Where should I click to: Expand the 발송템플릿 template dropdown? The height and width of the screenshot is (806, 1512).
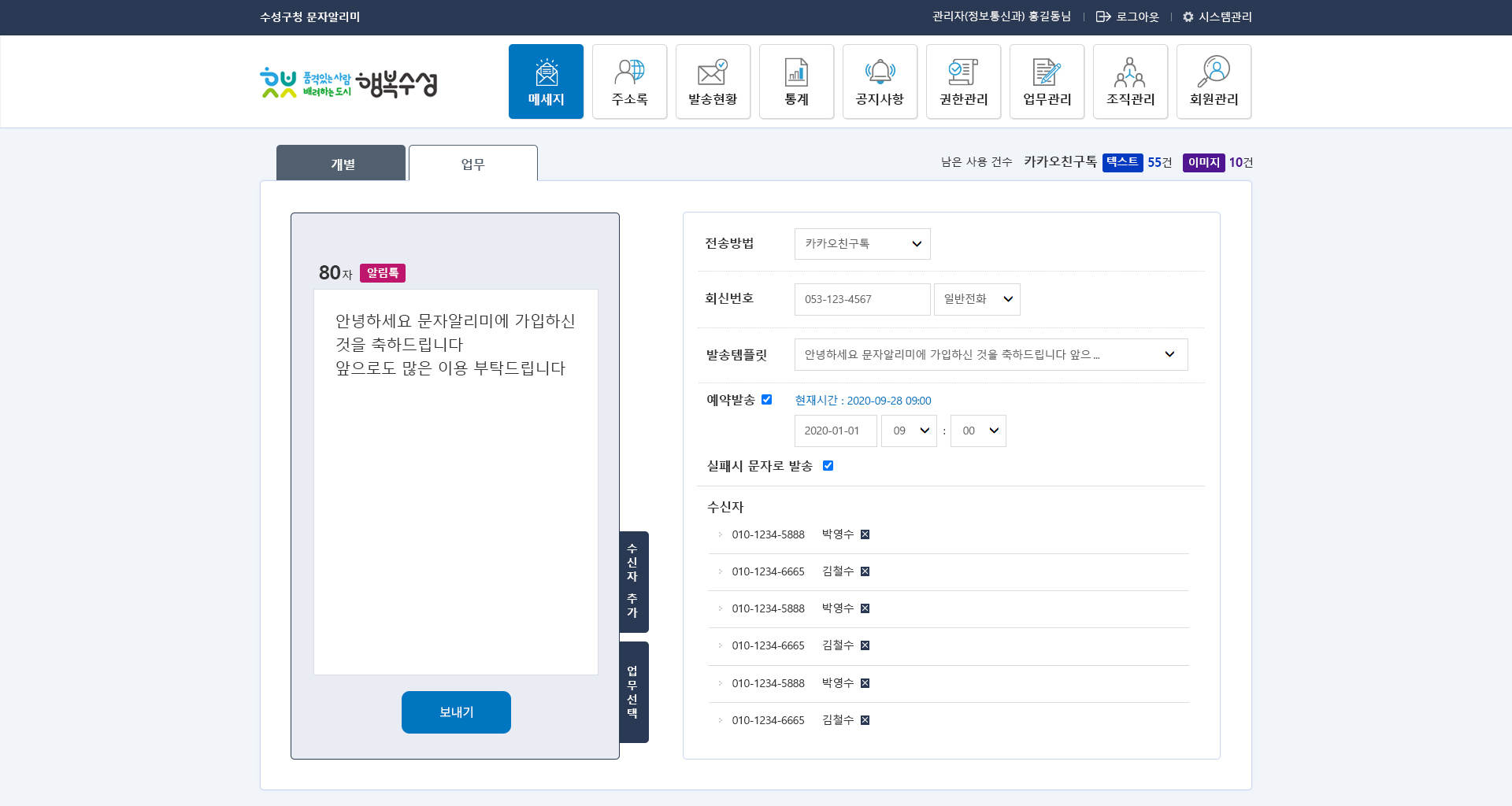[x=991, y=354]
